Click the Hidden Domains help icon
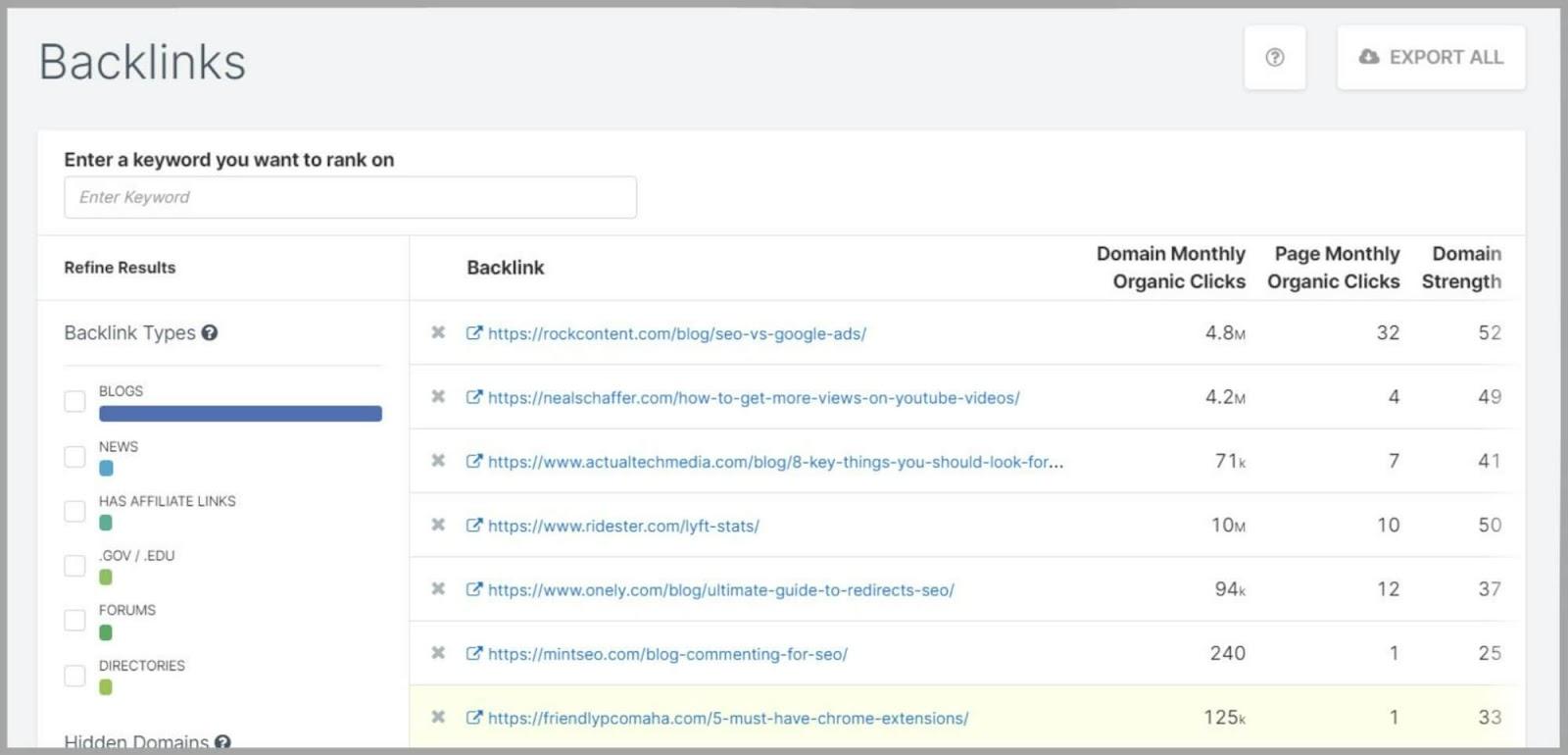This screenshot has width=1568, height=755. pos(222,742)
